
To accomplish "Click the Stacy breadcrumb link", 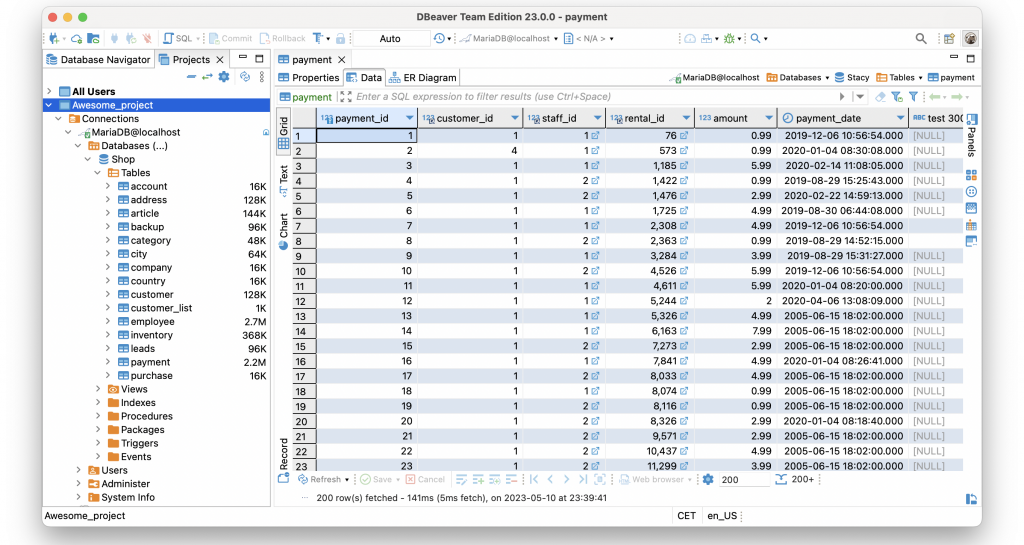I will 852,78.
